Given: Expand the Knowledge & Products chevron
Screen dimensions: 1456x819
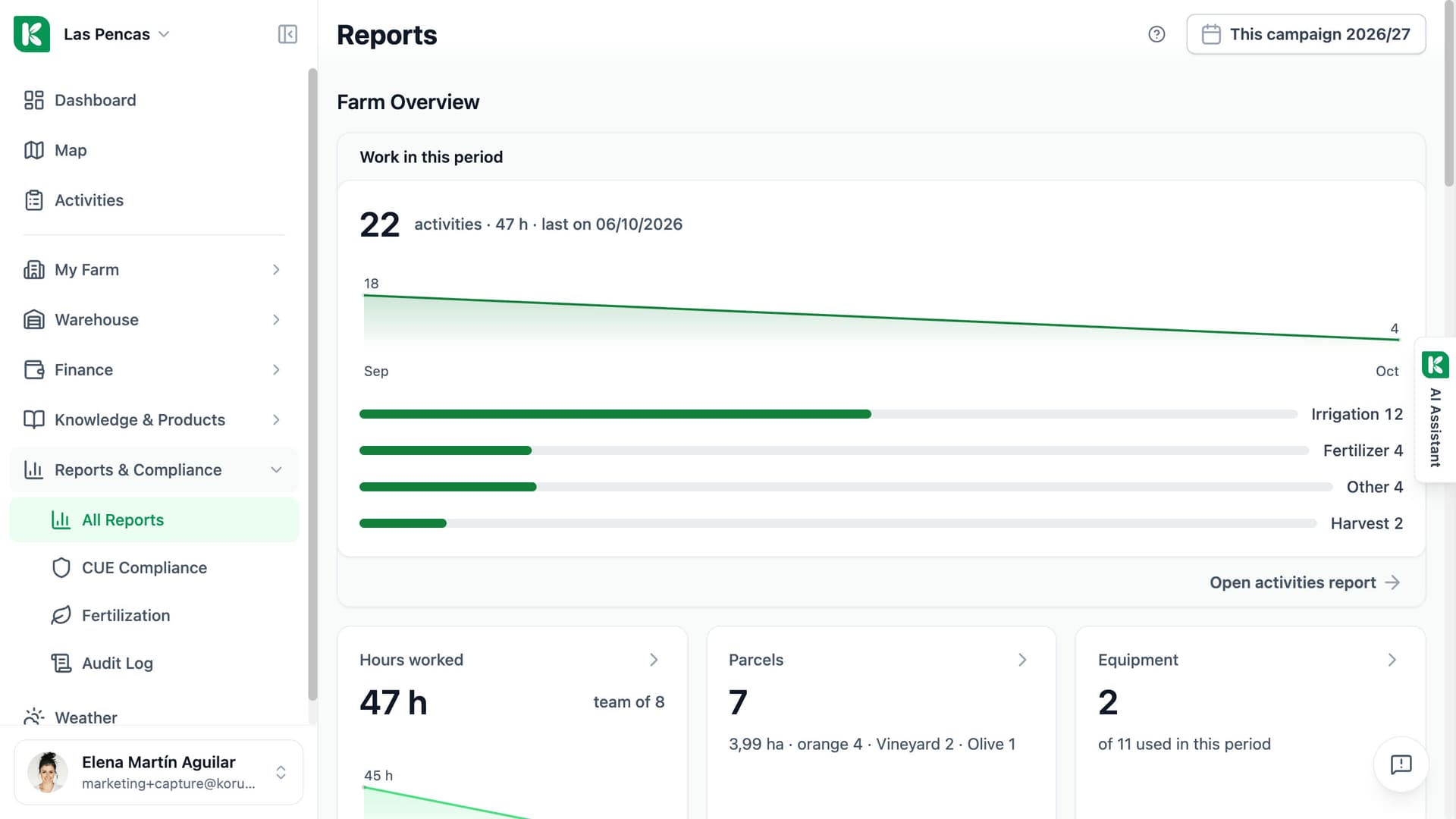Looking at the screenshot, I should pos(276,420).
